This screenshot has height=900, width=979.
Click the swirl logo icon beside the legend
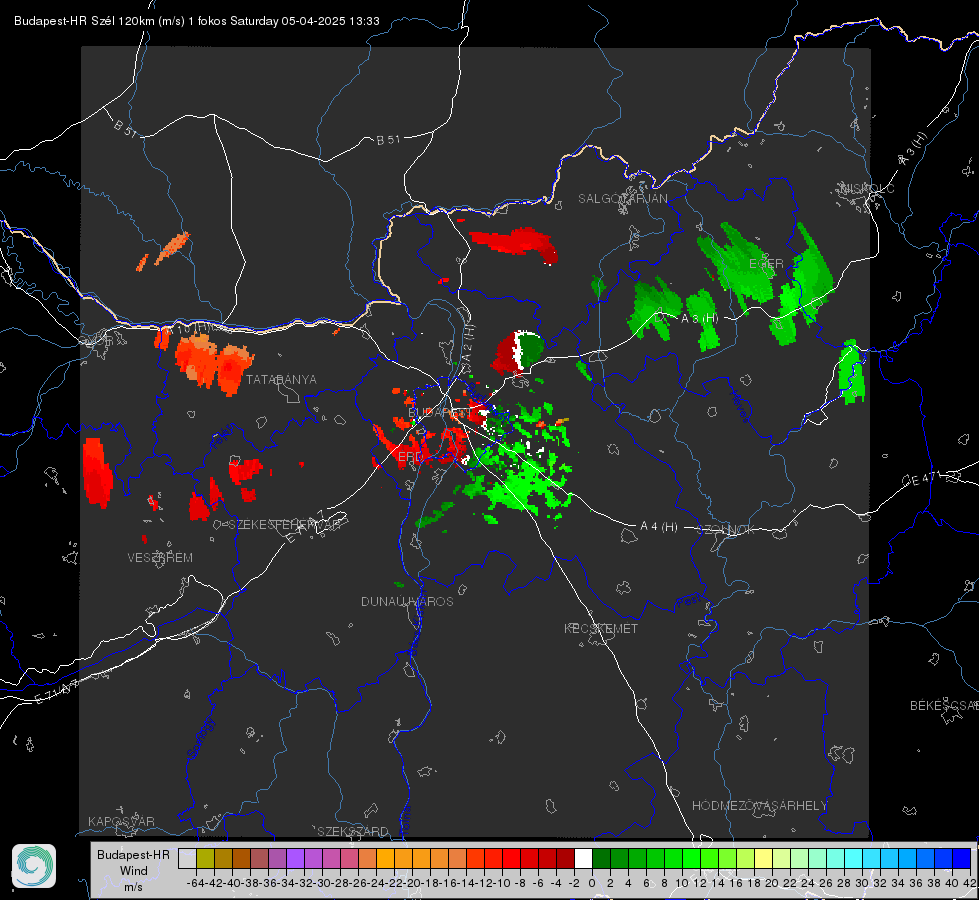pos(34,866)
